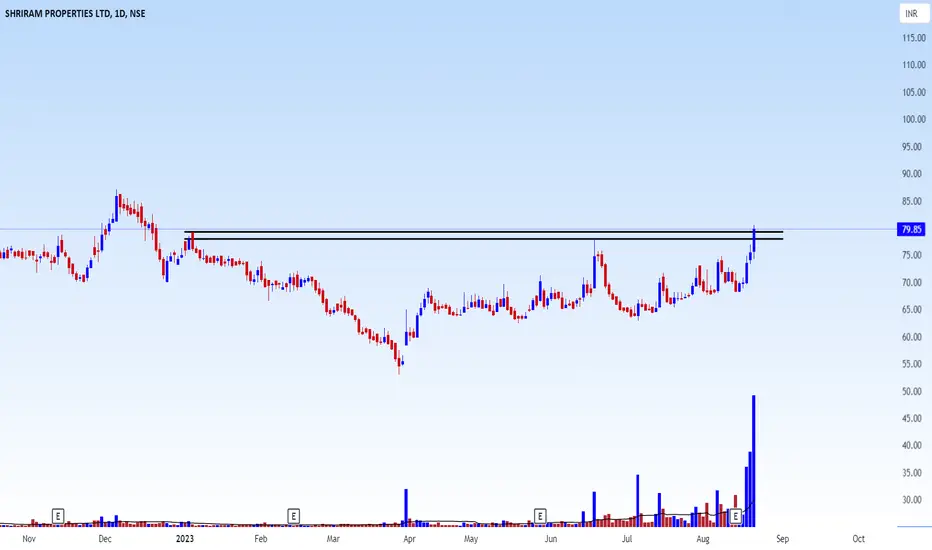
Task: Click the May date axis label
Action: pos(471,539)
